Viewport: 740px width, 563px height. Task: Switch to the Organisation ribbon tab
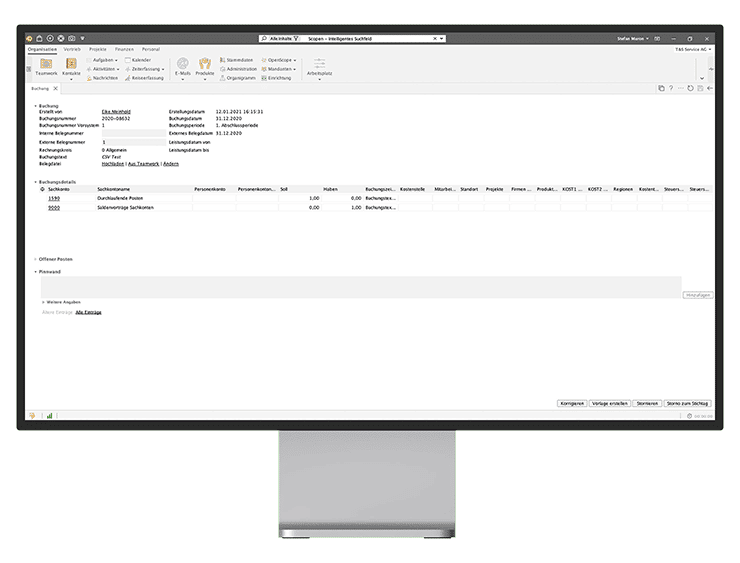pos(42,49)
